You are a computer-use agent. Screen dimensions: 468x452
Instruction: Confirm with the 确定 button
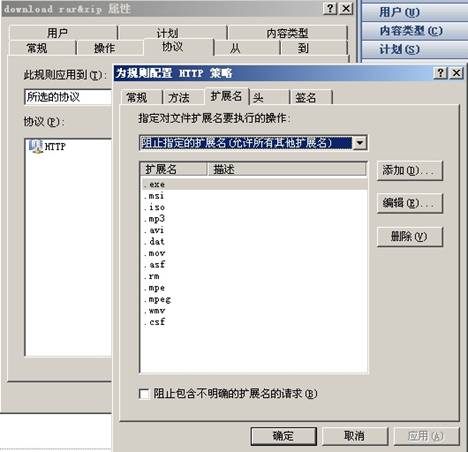point(283,435)
